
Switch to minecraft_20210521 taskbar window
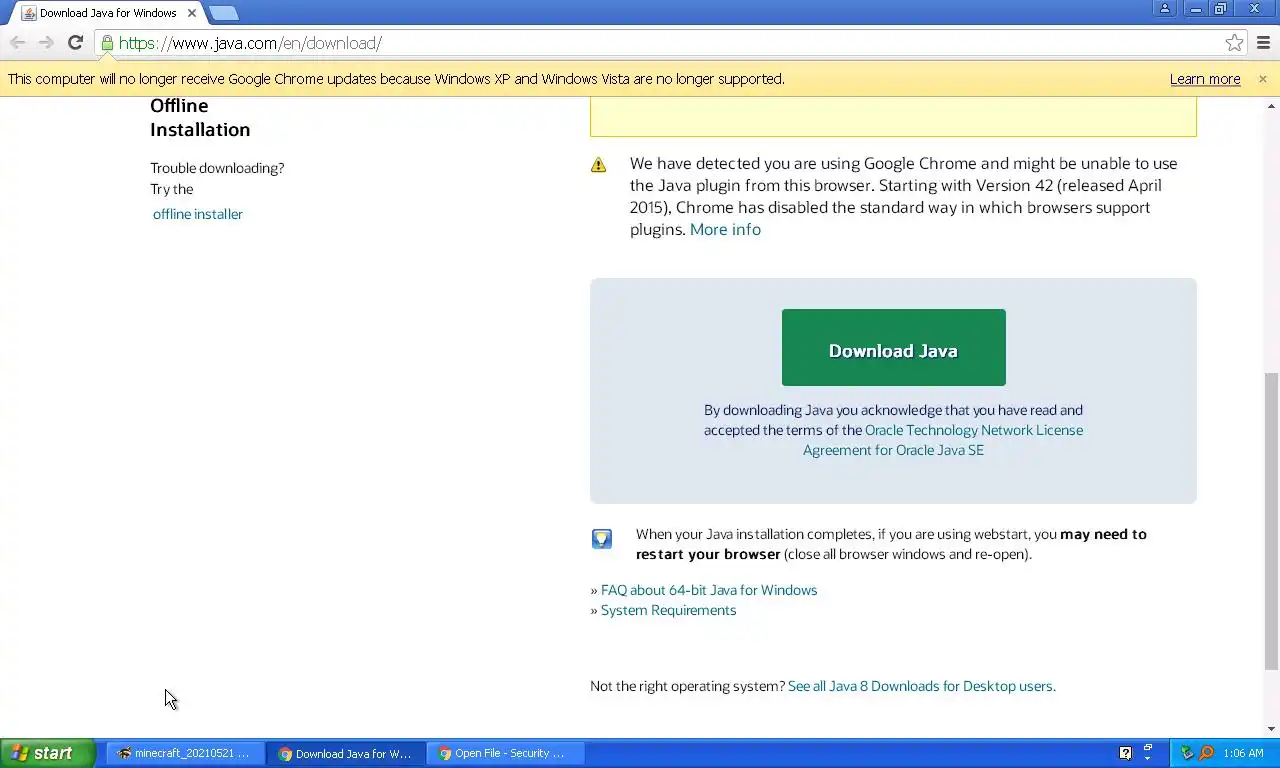coord(185,753)
